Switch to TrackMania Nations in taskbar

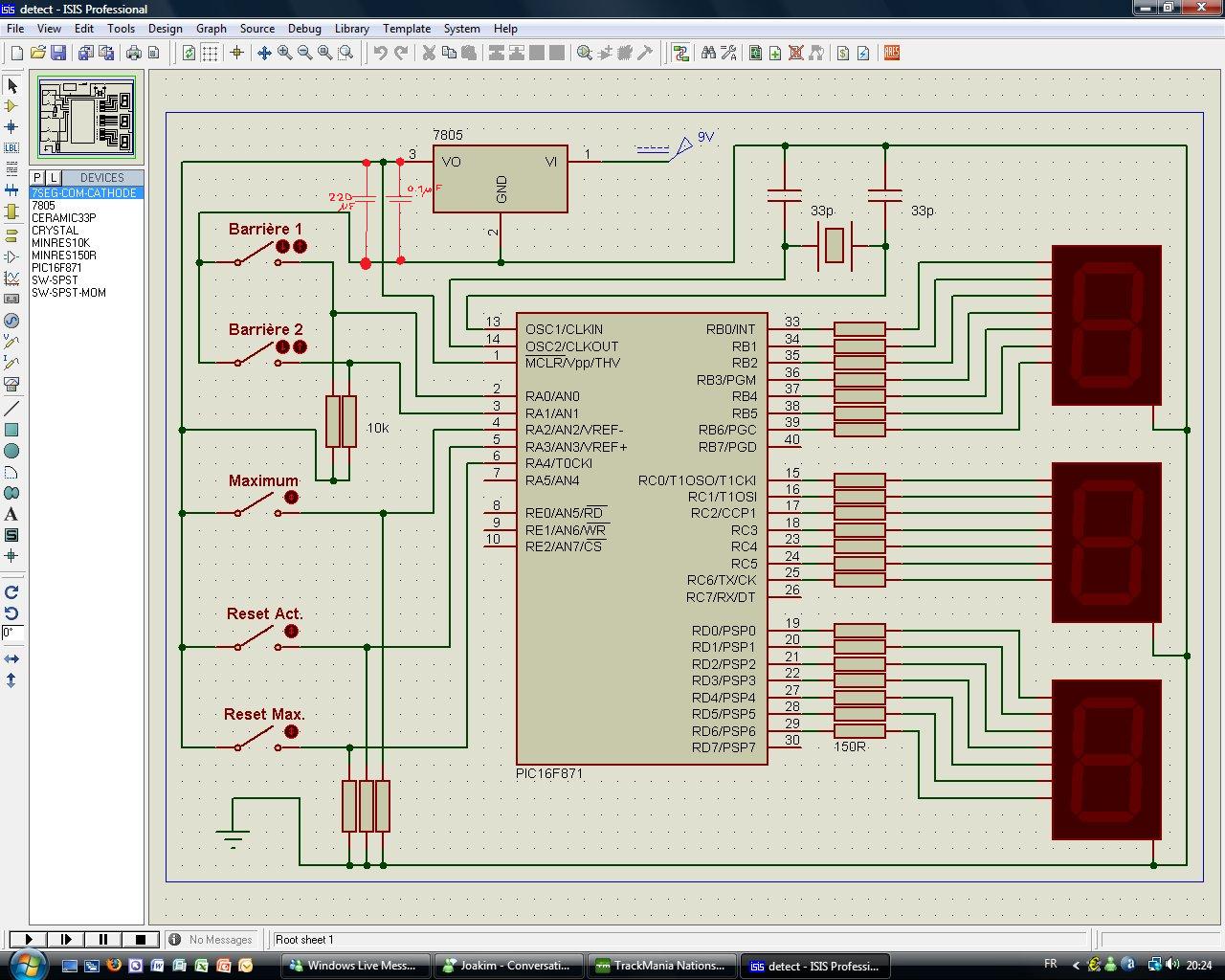pyautogui.click(x=662, y=966)
